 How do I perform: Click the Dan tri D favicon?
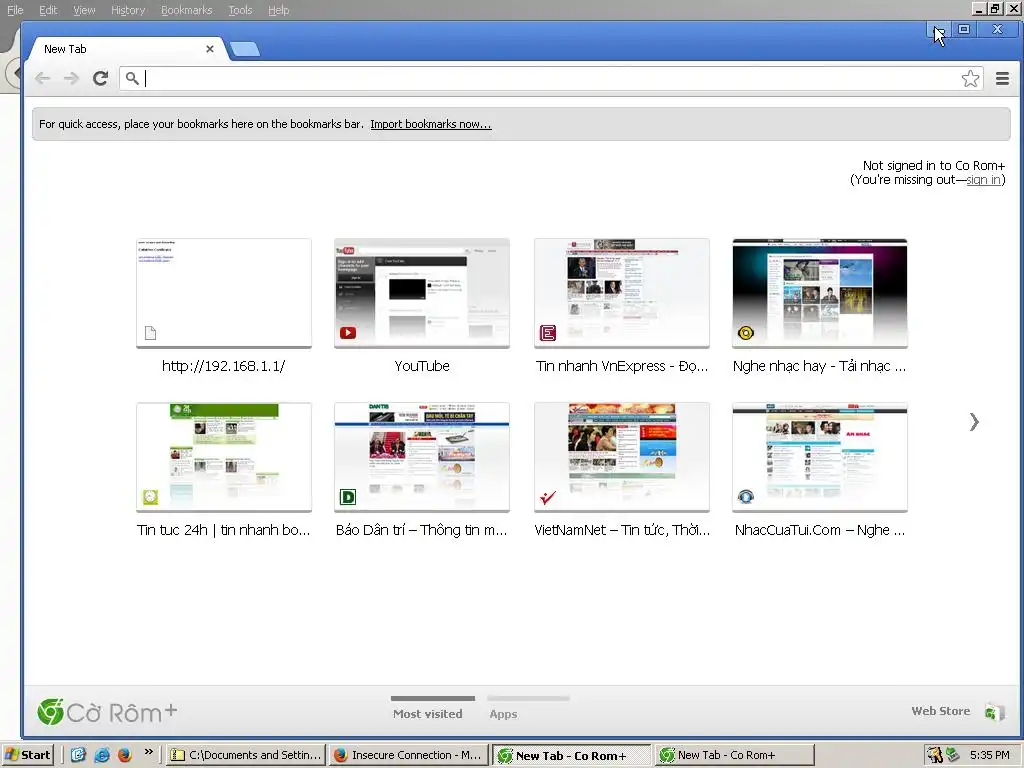click(x=348, y=497)
